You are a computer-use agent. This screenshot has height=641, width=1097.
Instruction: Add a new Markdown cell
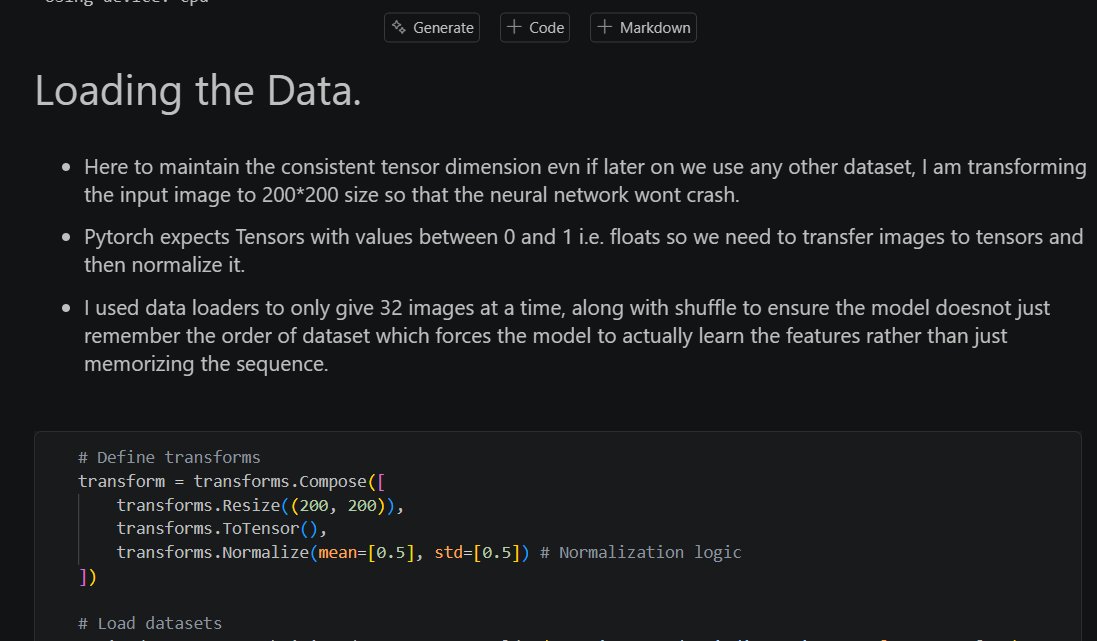(x=643, y=28)
